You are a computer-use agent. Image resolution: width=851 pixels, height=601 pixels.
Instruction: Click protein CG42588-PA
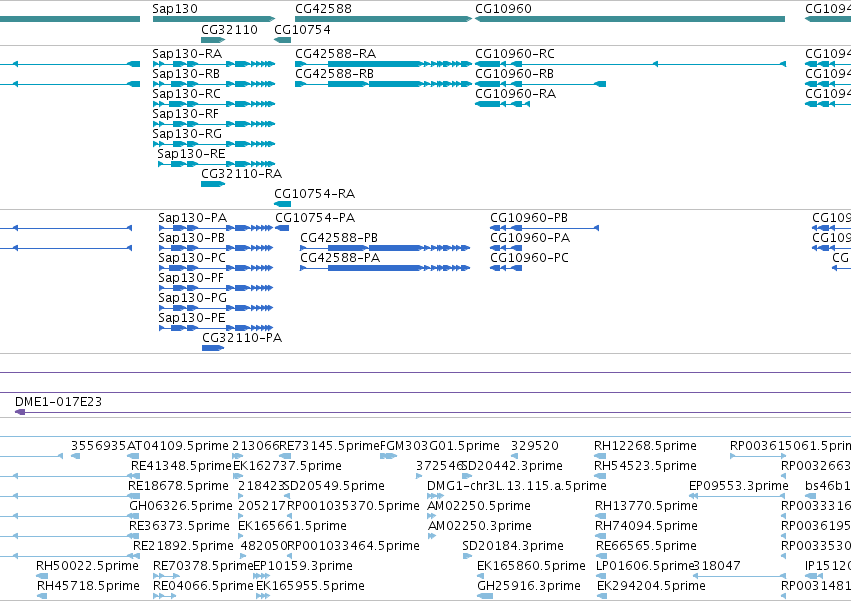tap(385, 268)
